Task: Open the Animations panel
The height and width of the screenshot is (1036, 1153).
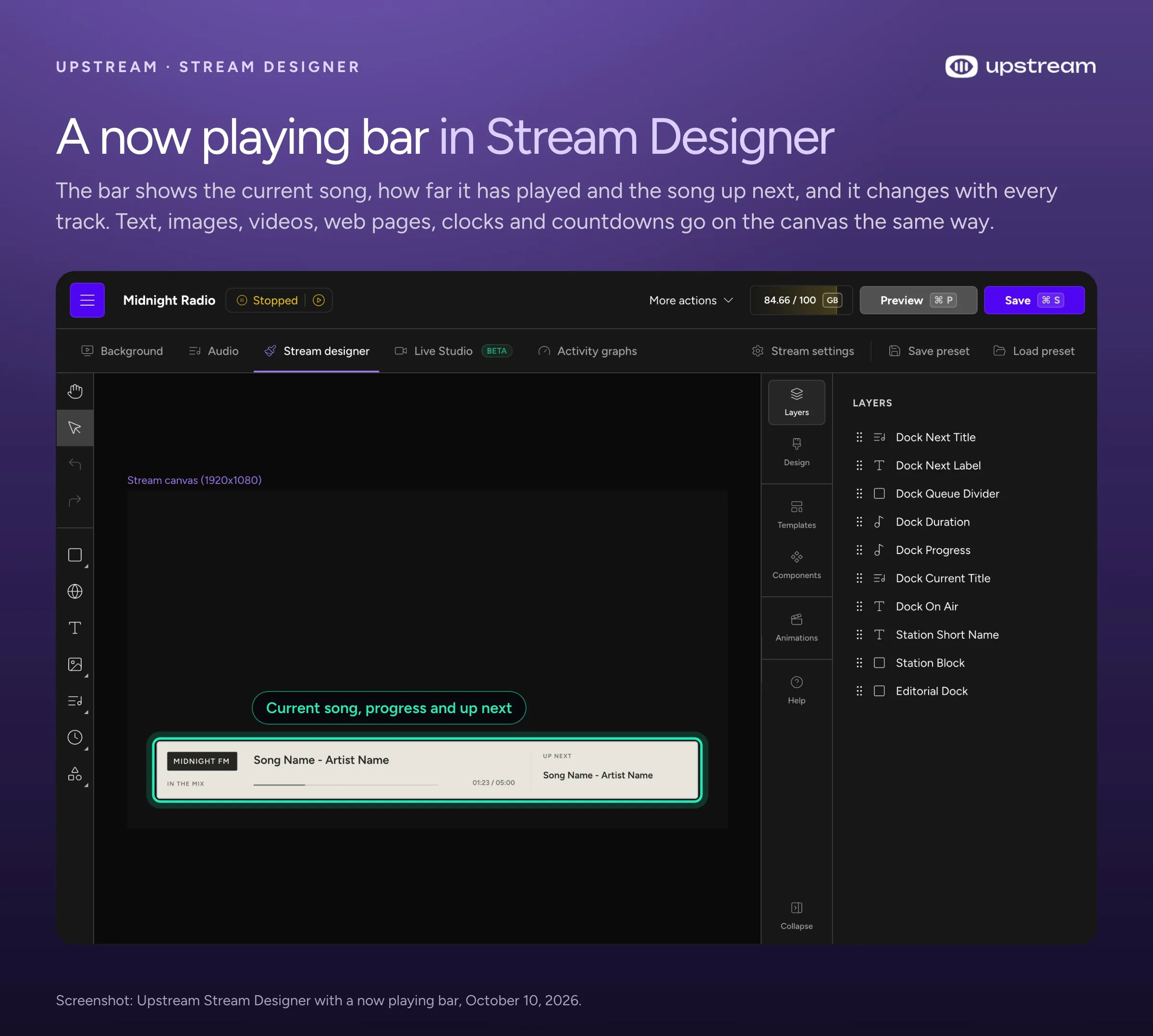Action: [796, 627]
